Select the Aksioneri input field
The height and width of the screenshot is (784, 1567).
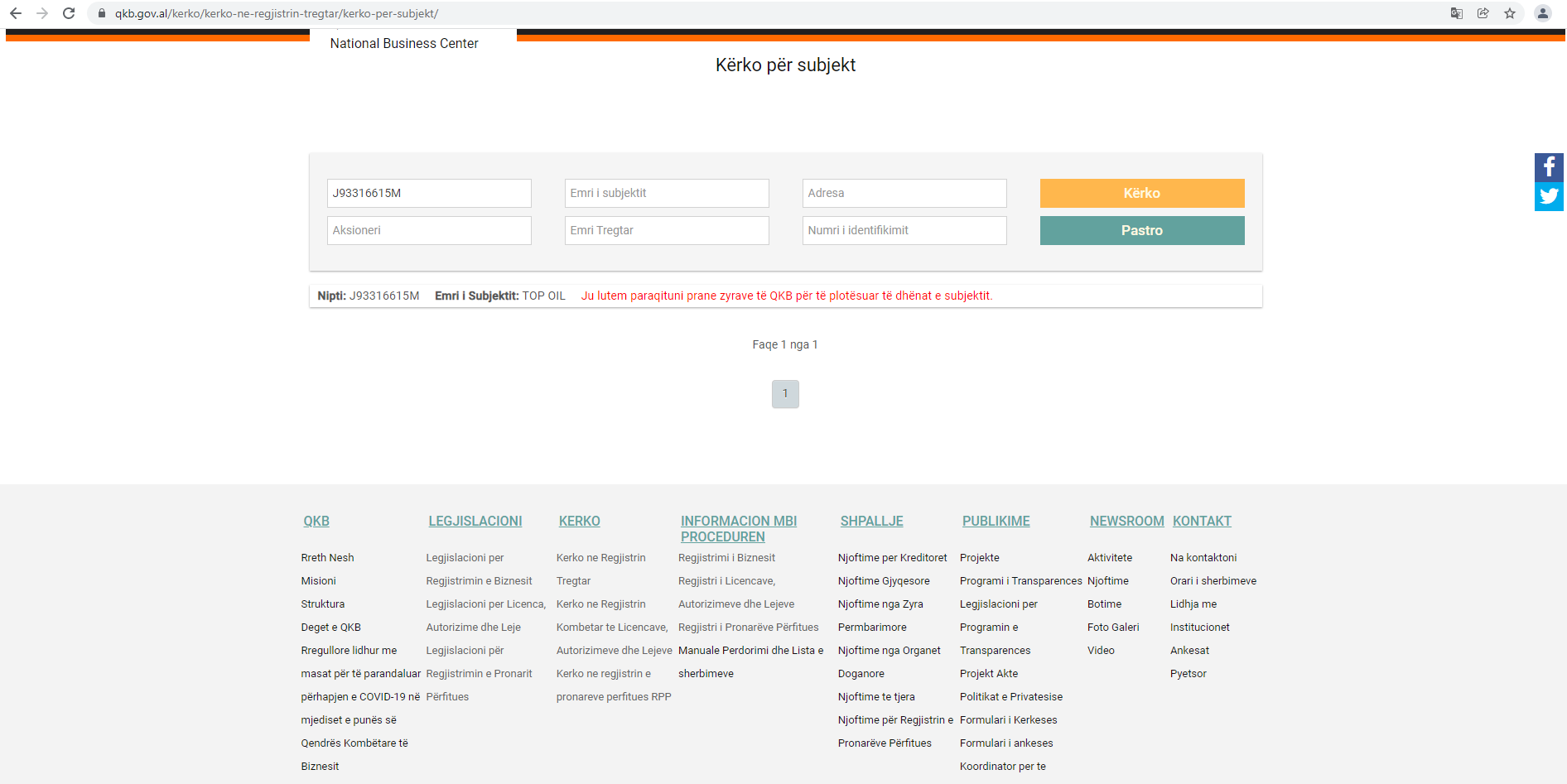(429, 230)
